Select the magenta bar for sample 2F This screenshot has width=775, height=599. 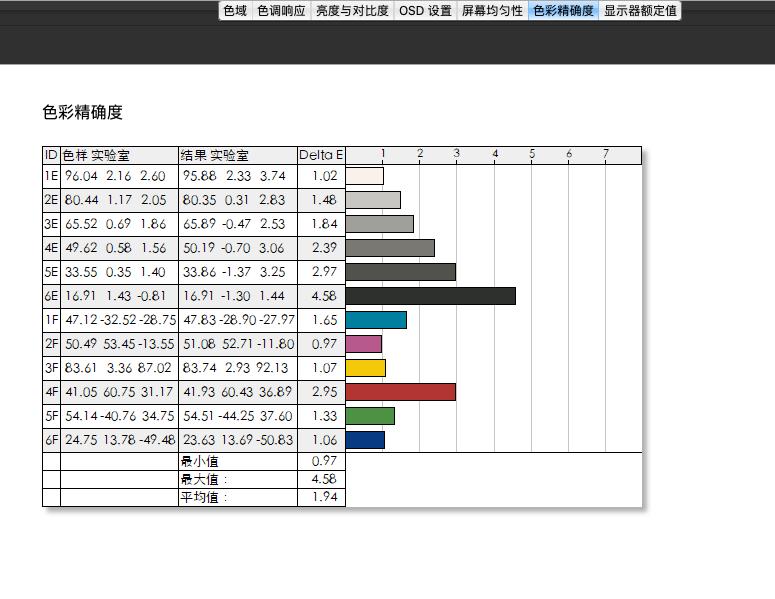364,344
